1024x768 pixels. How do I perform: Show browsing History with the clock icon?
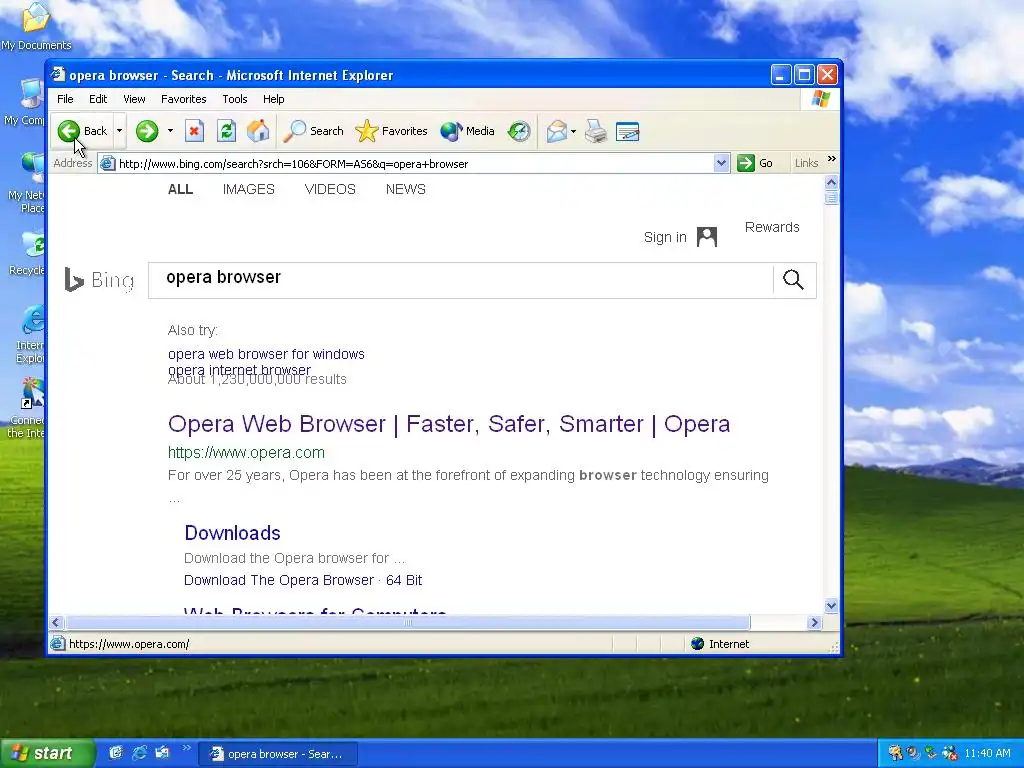tap(519, 131)
